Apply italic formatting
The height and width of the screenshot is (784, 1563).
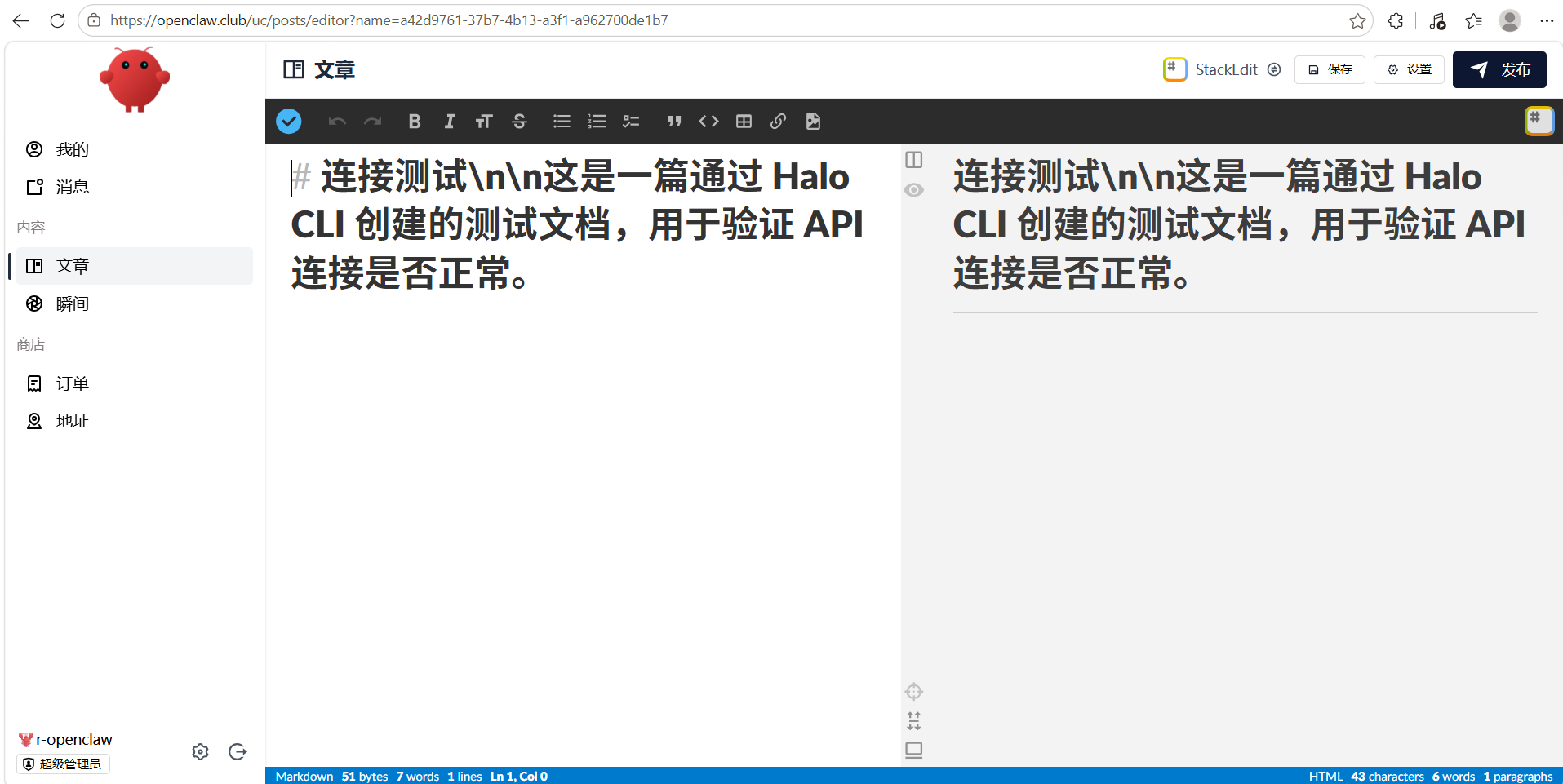(x=450, y=122)
